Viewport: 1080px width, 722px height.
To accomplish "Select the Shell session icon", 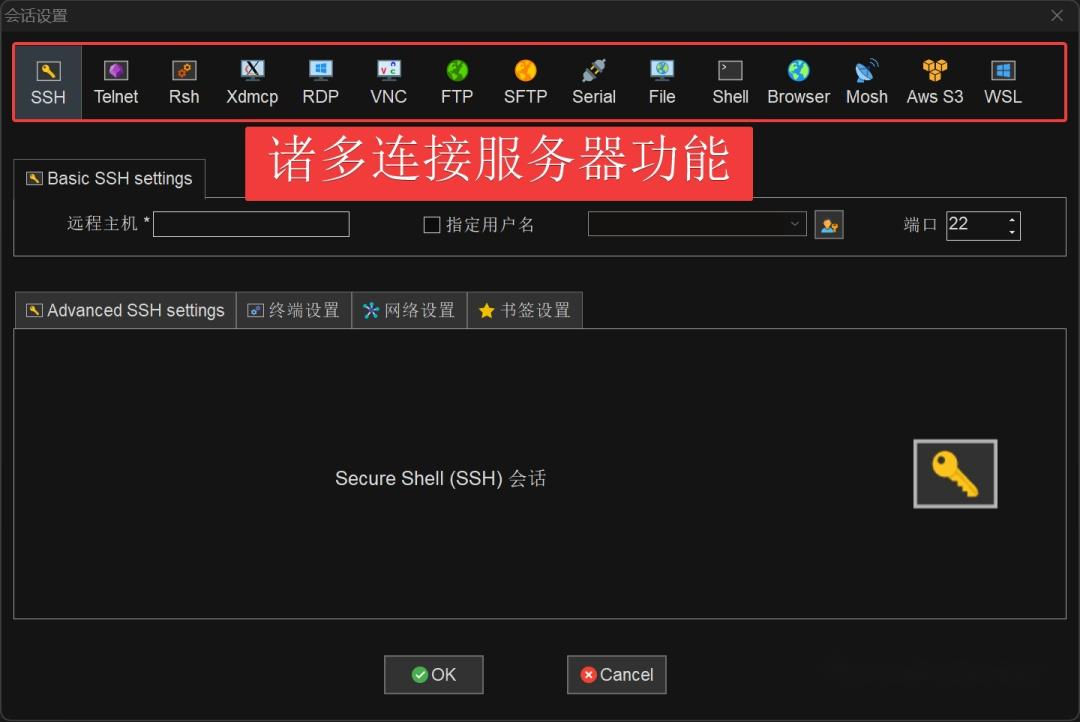I will (x=730, y=83).
